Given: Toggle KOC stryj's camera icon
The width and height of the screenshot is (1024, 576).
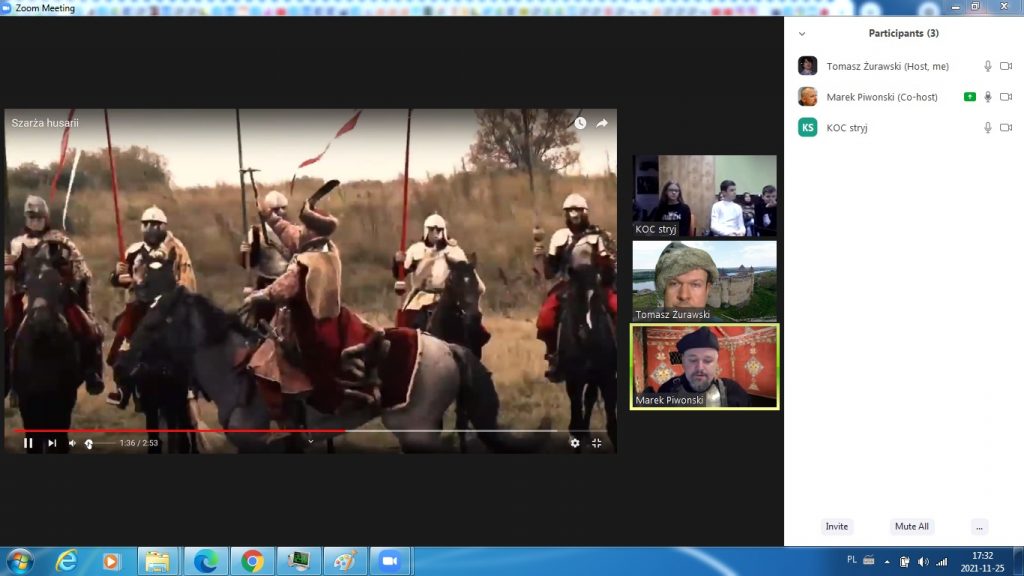Looking at the screenshot, I should (x=1006, y=127).
